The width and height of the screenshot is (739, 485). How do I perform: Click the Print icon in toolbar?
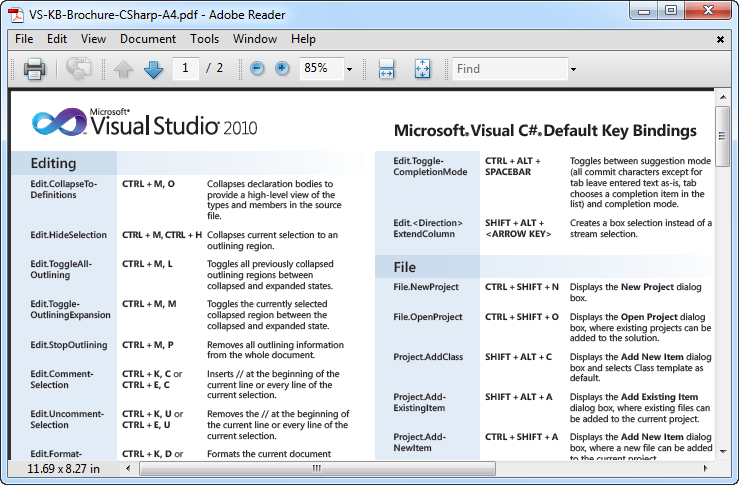(x=34, y=69)
